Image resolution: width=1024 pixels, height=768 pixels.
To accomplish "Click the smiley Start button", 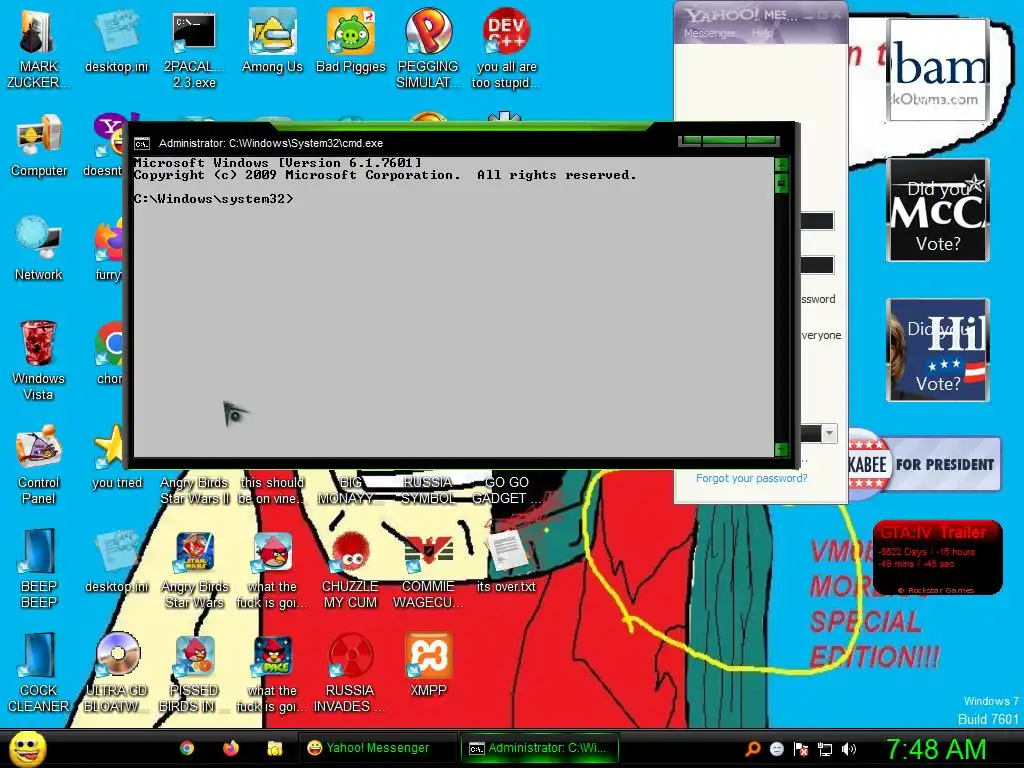I will pos(27,748).
